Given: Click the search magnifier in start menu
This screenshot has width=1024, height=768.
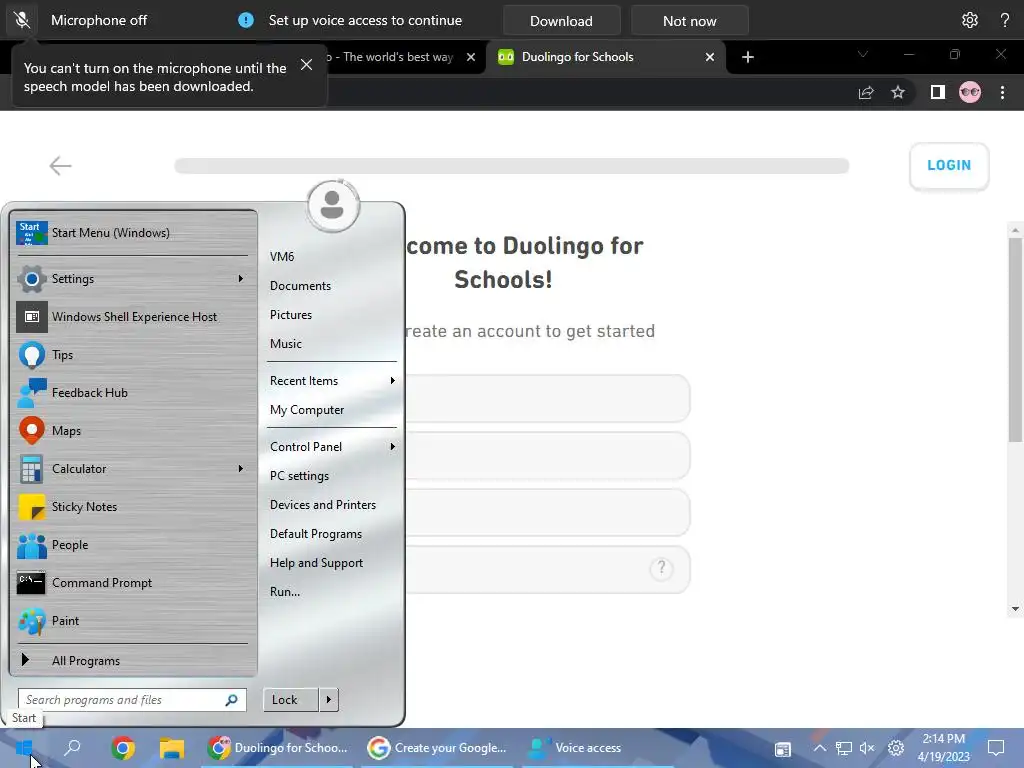Looking at the screenshot, I should (231, 700).
